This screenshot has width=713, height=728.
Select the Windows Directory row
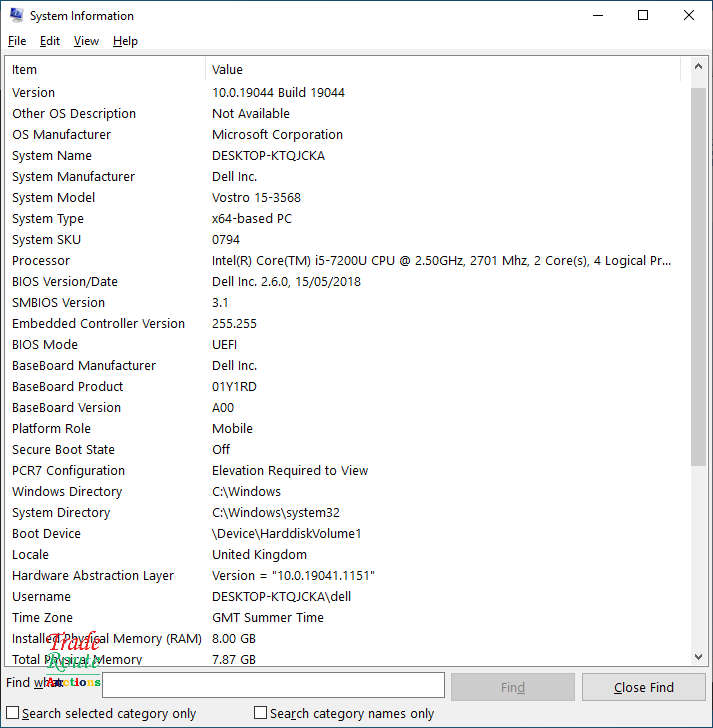(344, 492)
